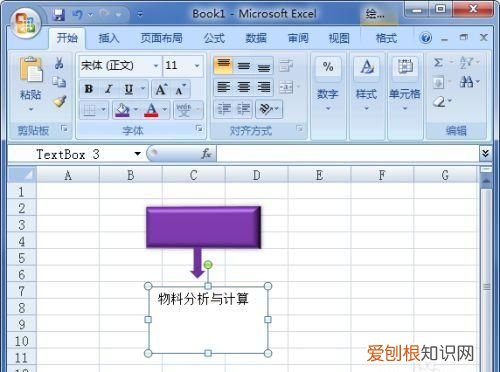Increase the indent
The image size is (500, 372).
pyautogui.click(x=244, y=109)
